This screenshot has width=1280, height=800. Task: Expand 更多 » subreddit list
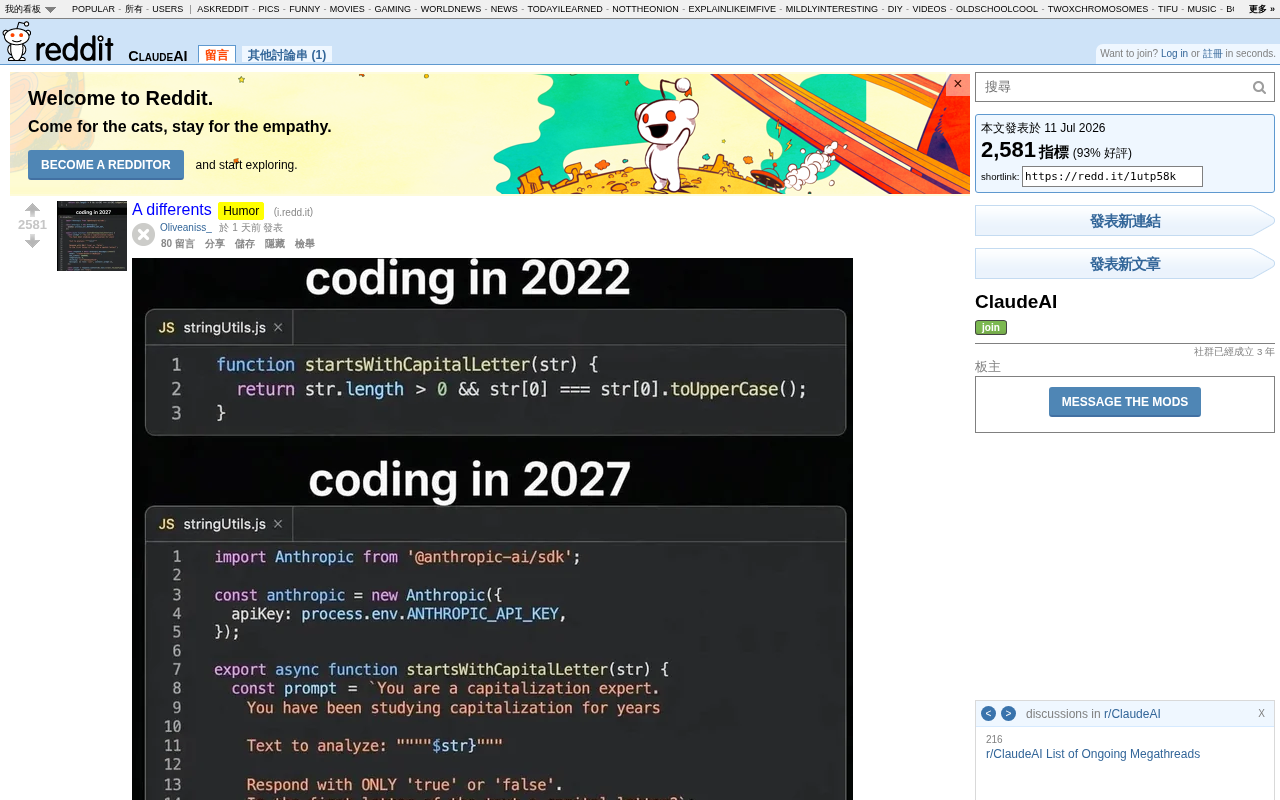point(1262,9)
